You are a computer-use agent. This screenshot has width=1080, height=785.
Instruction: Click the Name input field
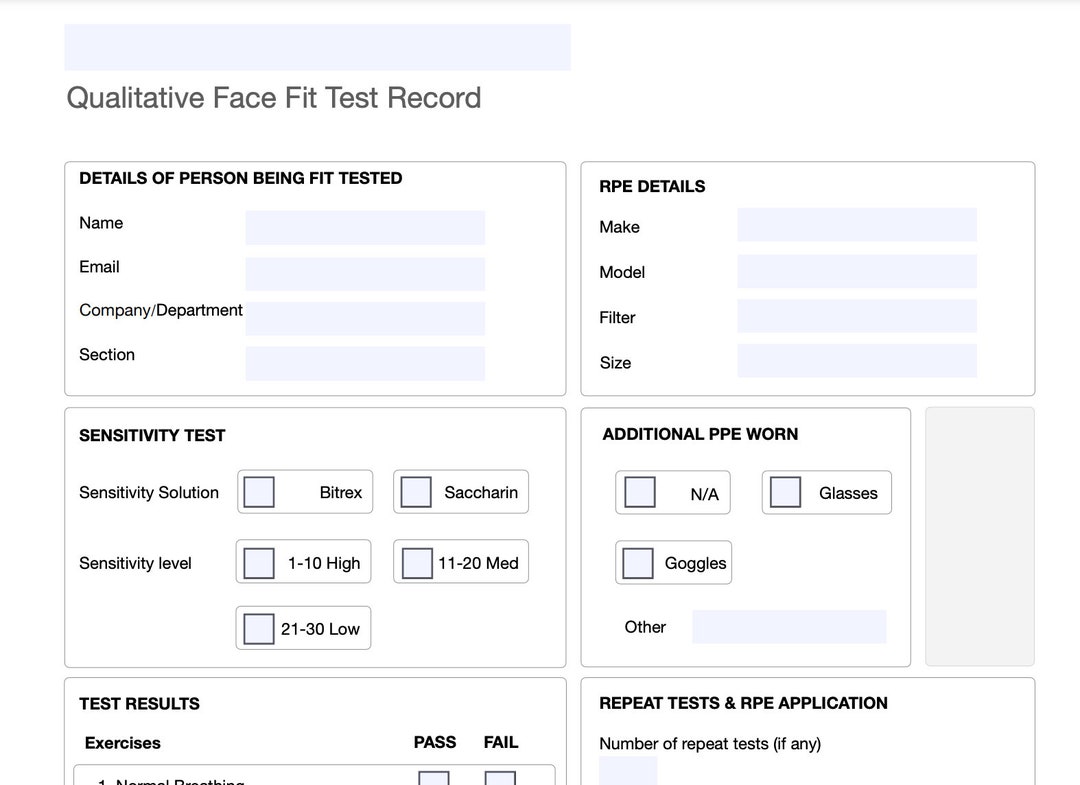364,227
